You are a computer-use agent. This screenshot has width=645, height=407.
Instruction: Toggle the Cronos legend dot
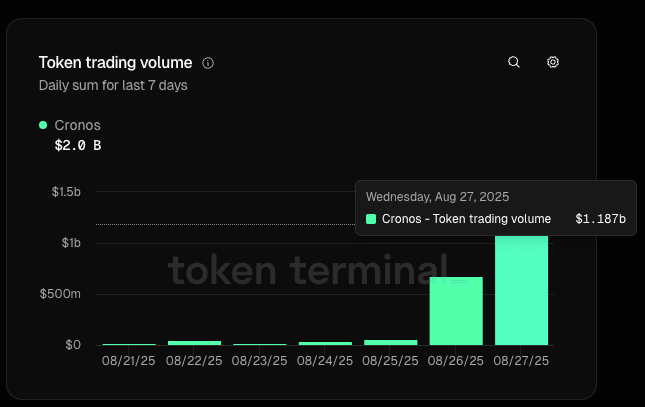tap(43, 125)
